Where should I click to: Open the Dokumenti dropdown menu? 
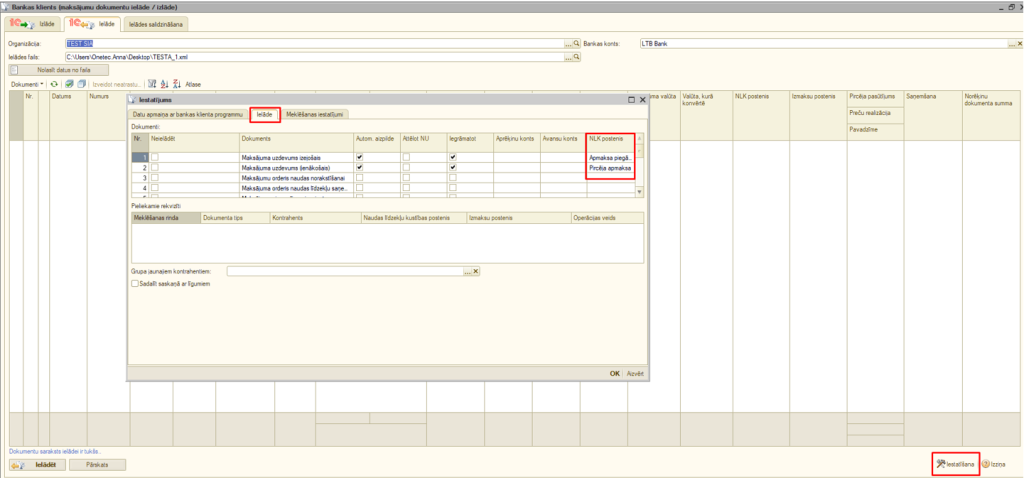click(x=27, y=85)
